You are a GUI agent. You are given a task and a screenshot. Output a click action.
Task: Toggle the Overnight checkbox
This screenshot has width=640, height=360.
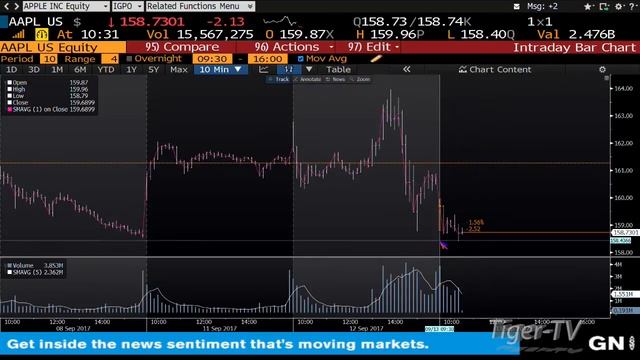click(x=129, y=59)
